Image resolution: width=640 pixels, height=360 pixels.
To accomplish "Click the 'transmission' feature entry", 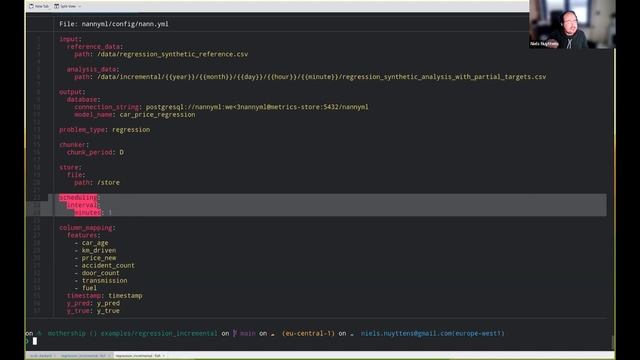I will (x=104, y=281).
